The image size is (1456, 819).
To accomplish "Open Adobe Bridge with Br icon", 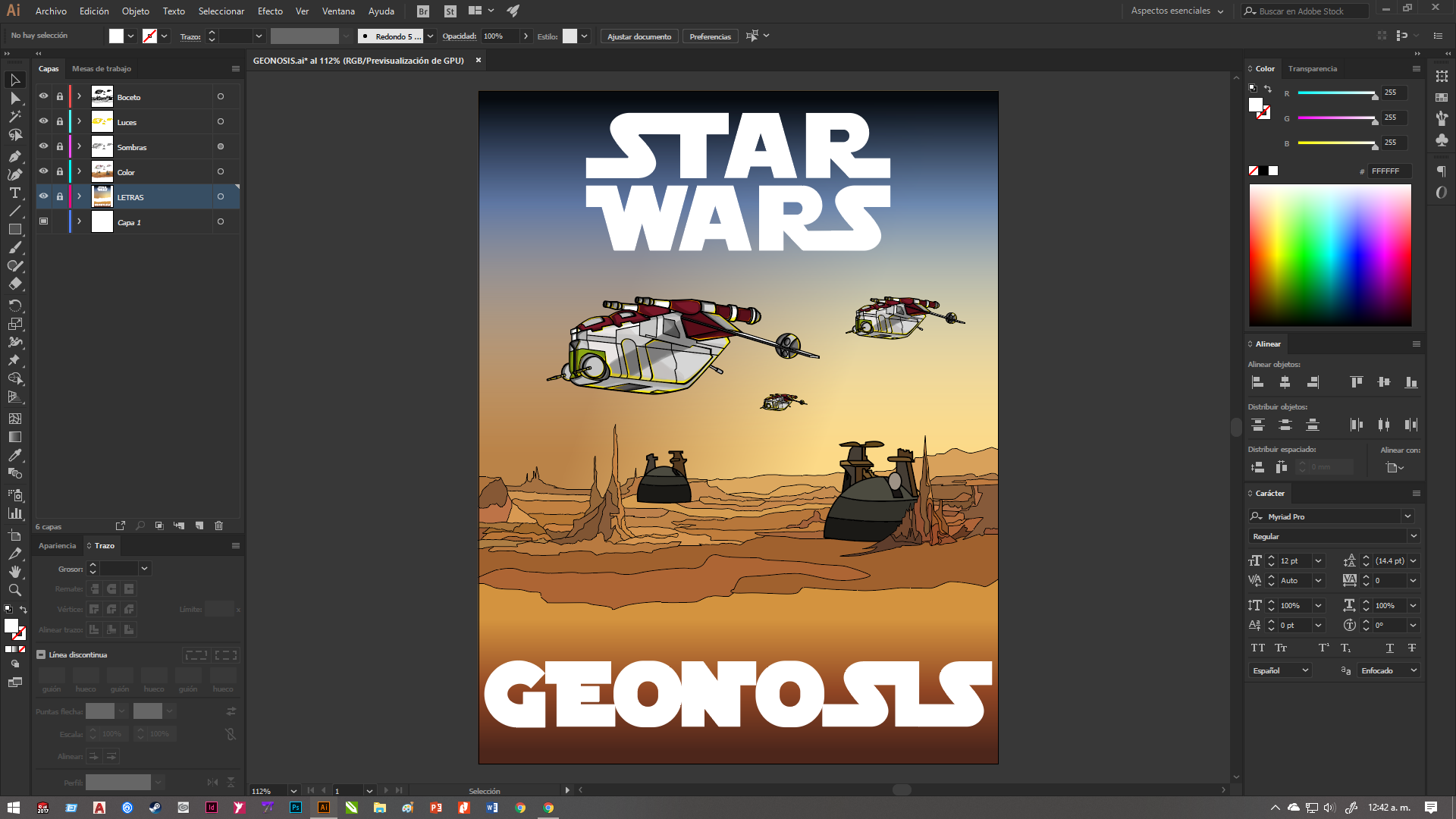I will (423, 11).
